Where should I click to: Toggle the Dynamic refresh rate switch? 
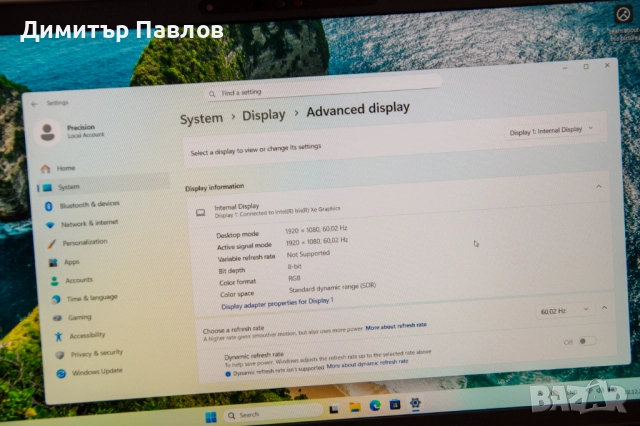pyautogui.click(x=586, y=341)
